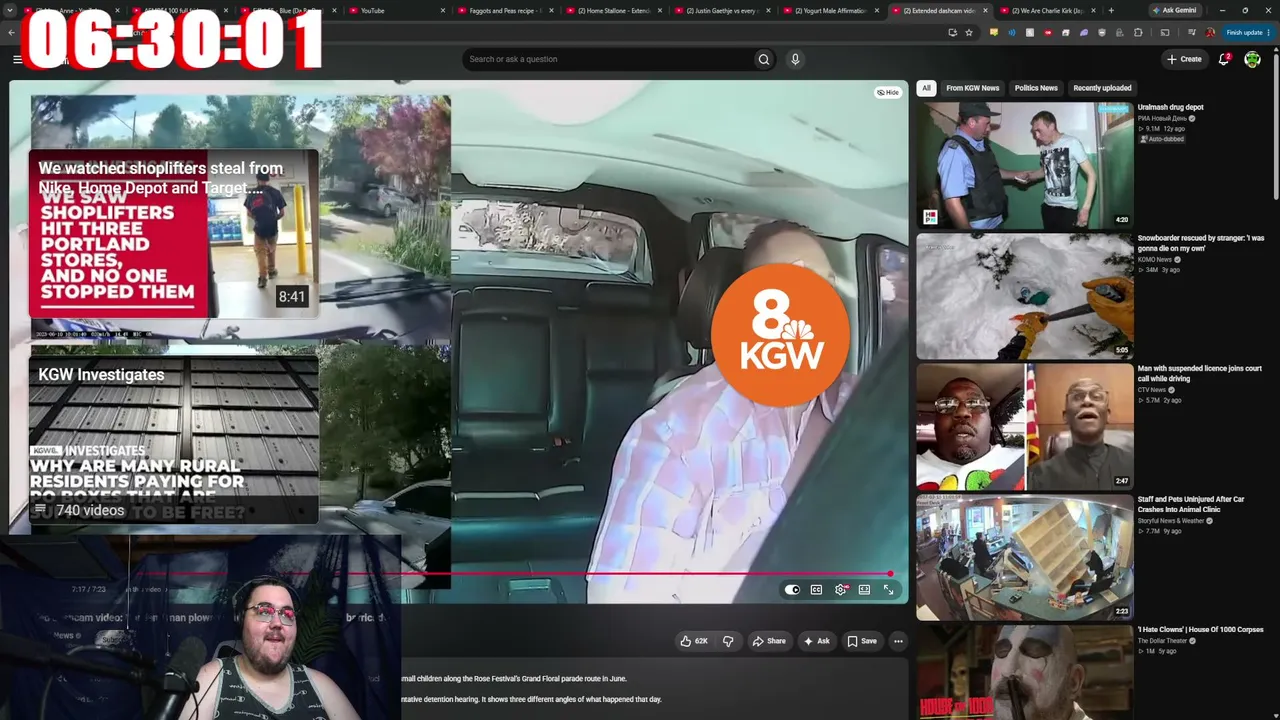Open the Man with suspended licence title
The image size is (1280, 720).
tap(1200, 373)
